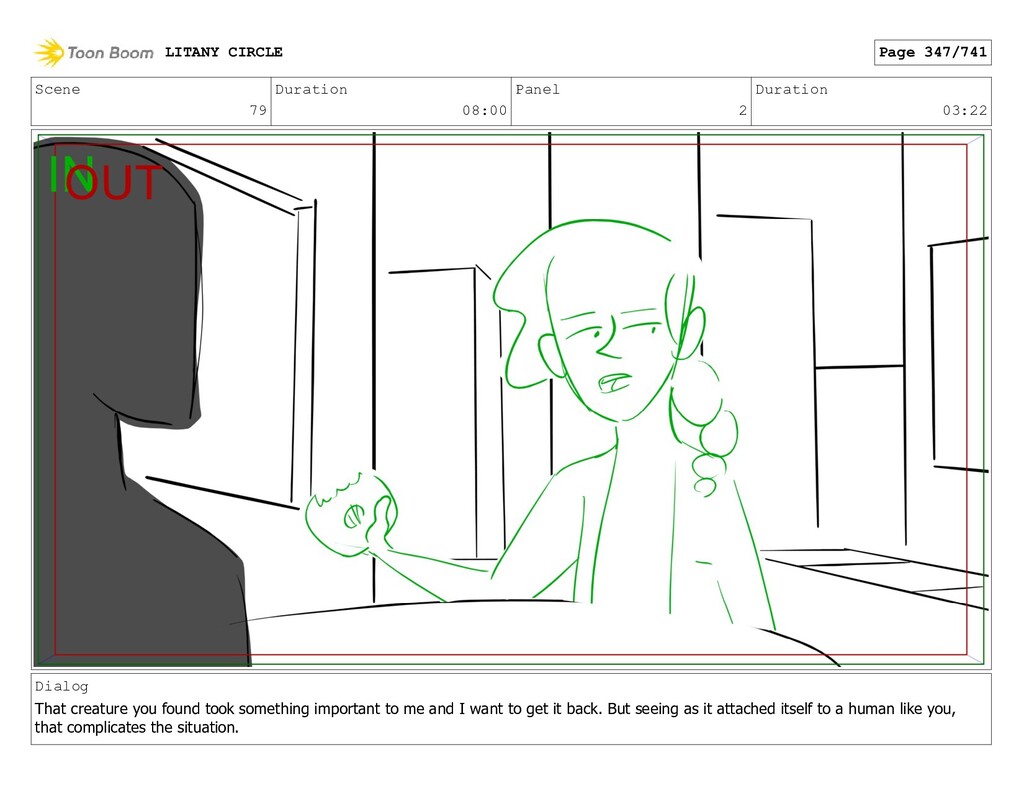Click the Page 347/741 indicator box
Image resolution: width=1024 pixels, height=791 pixels.
click(932, 52)
